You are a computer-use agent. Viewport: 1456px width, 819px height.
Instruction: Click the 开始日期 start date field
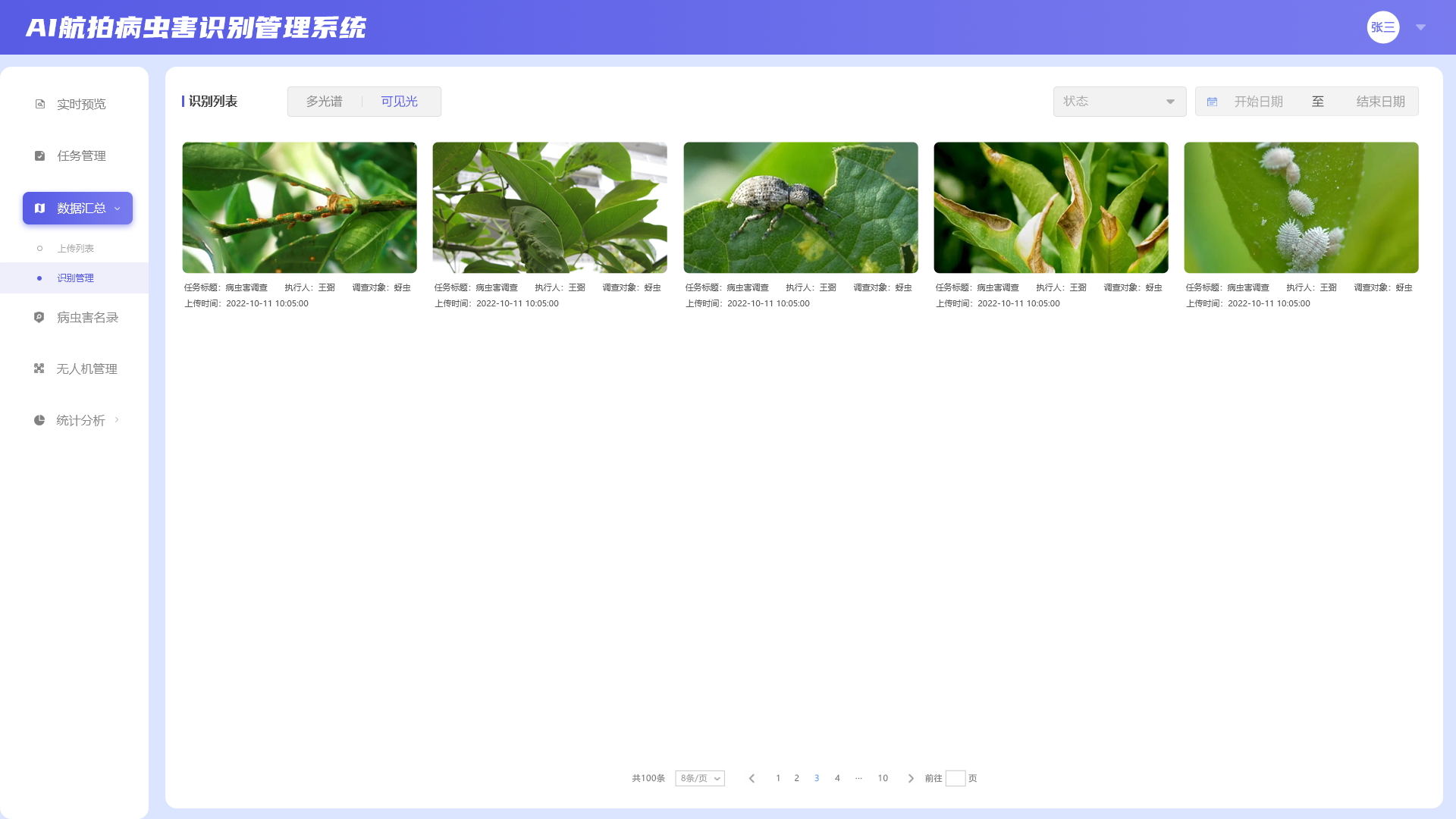(x=1258, y=102)
